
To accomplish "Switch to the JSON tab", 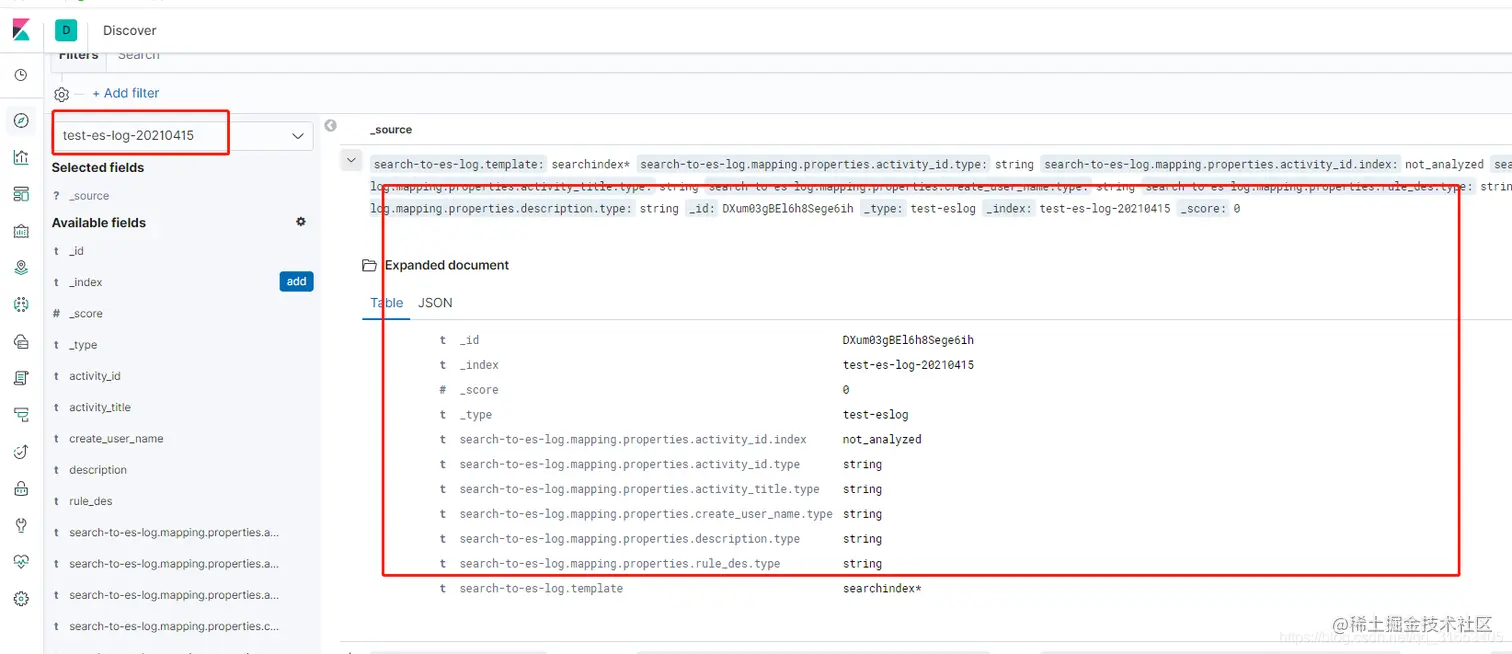I will coord(435,303).
